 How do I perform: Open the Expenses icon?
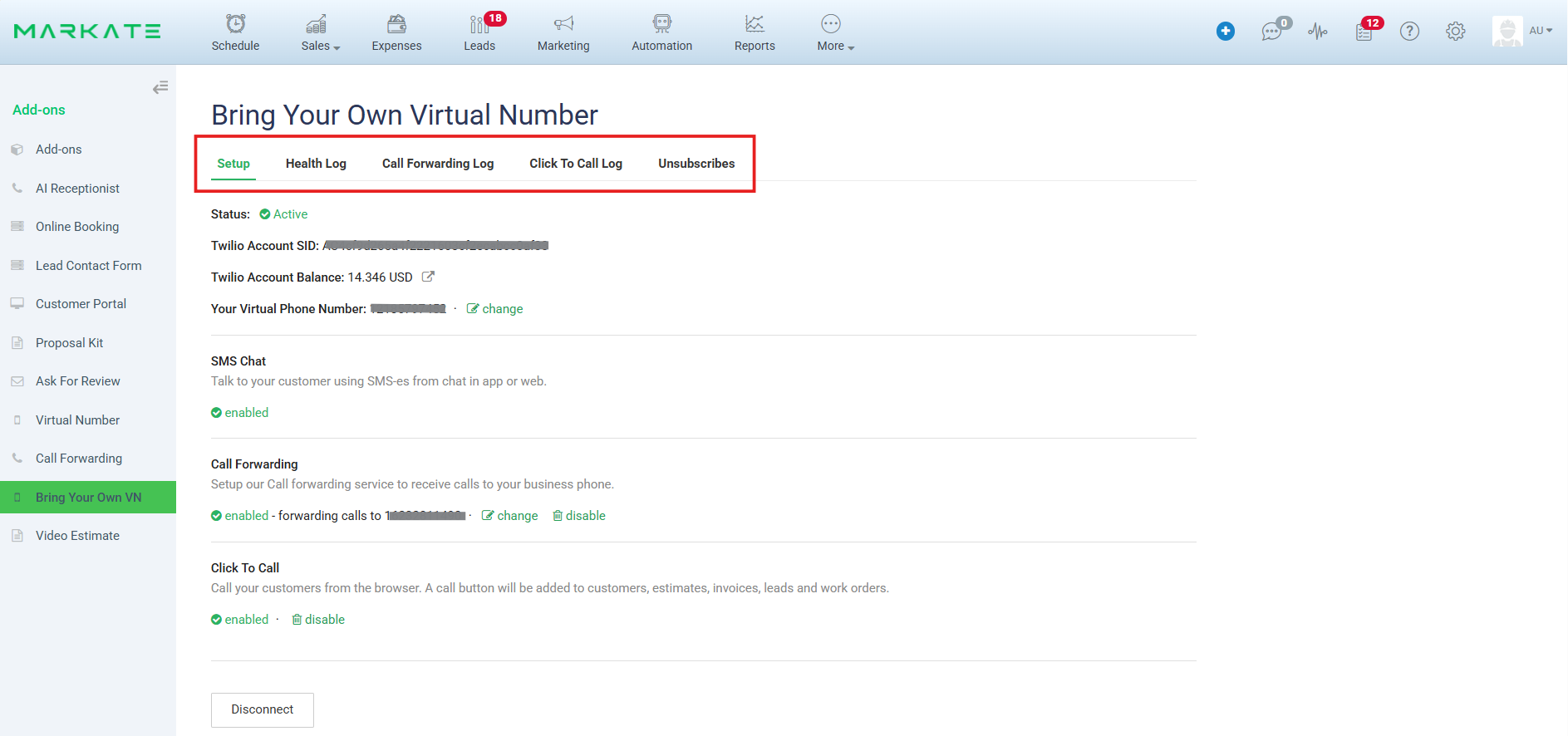397,23
